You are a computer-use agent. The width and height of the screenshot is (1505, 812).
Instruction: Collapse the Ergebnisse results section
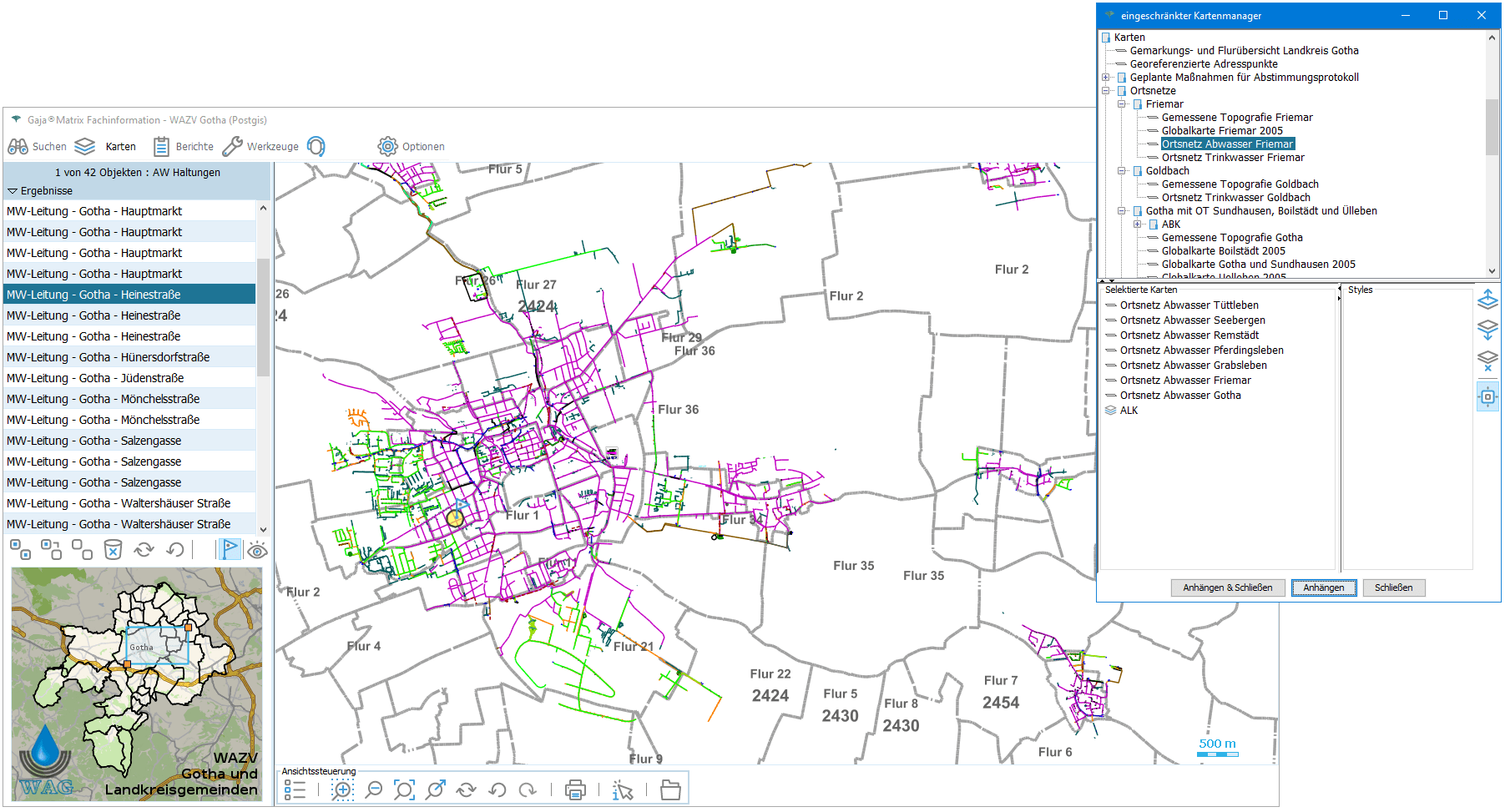13,191
